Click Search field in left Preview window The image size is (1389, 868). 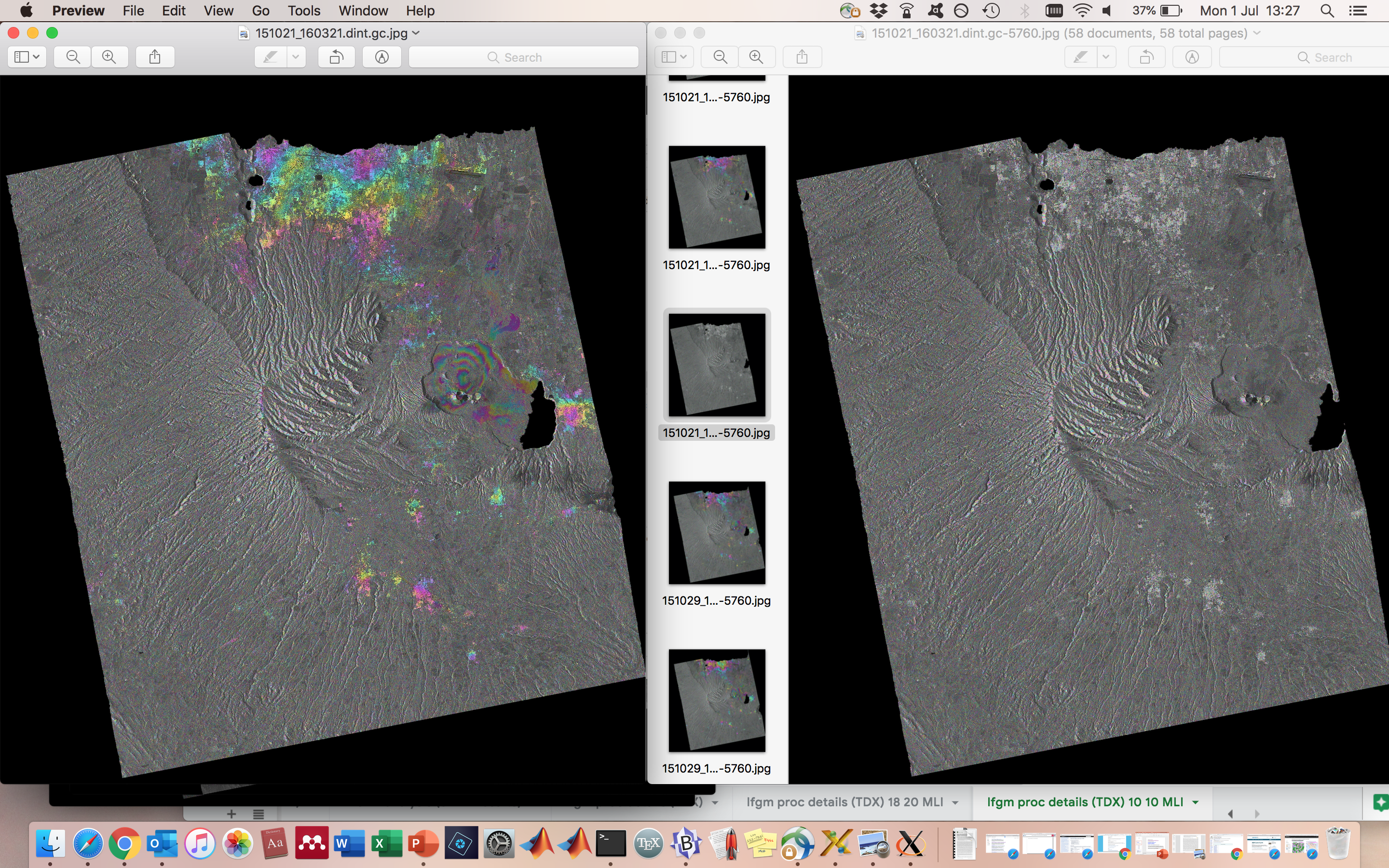(523, 57)
